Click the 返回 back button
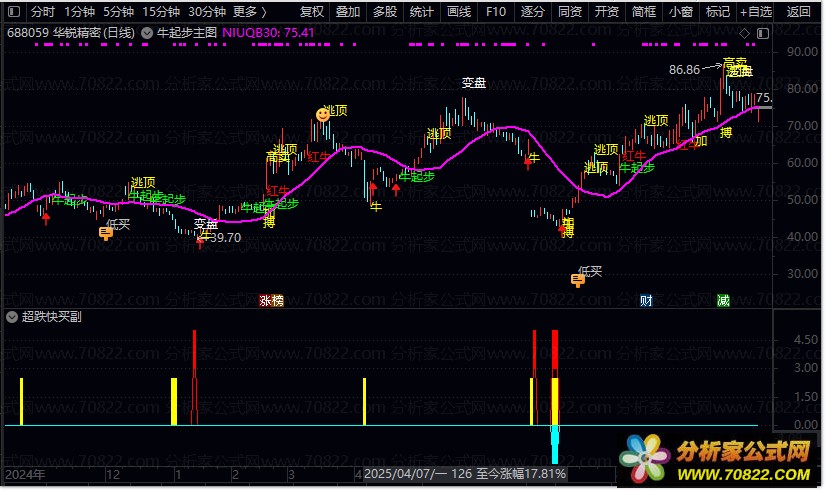 click(x=798, y=11)
